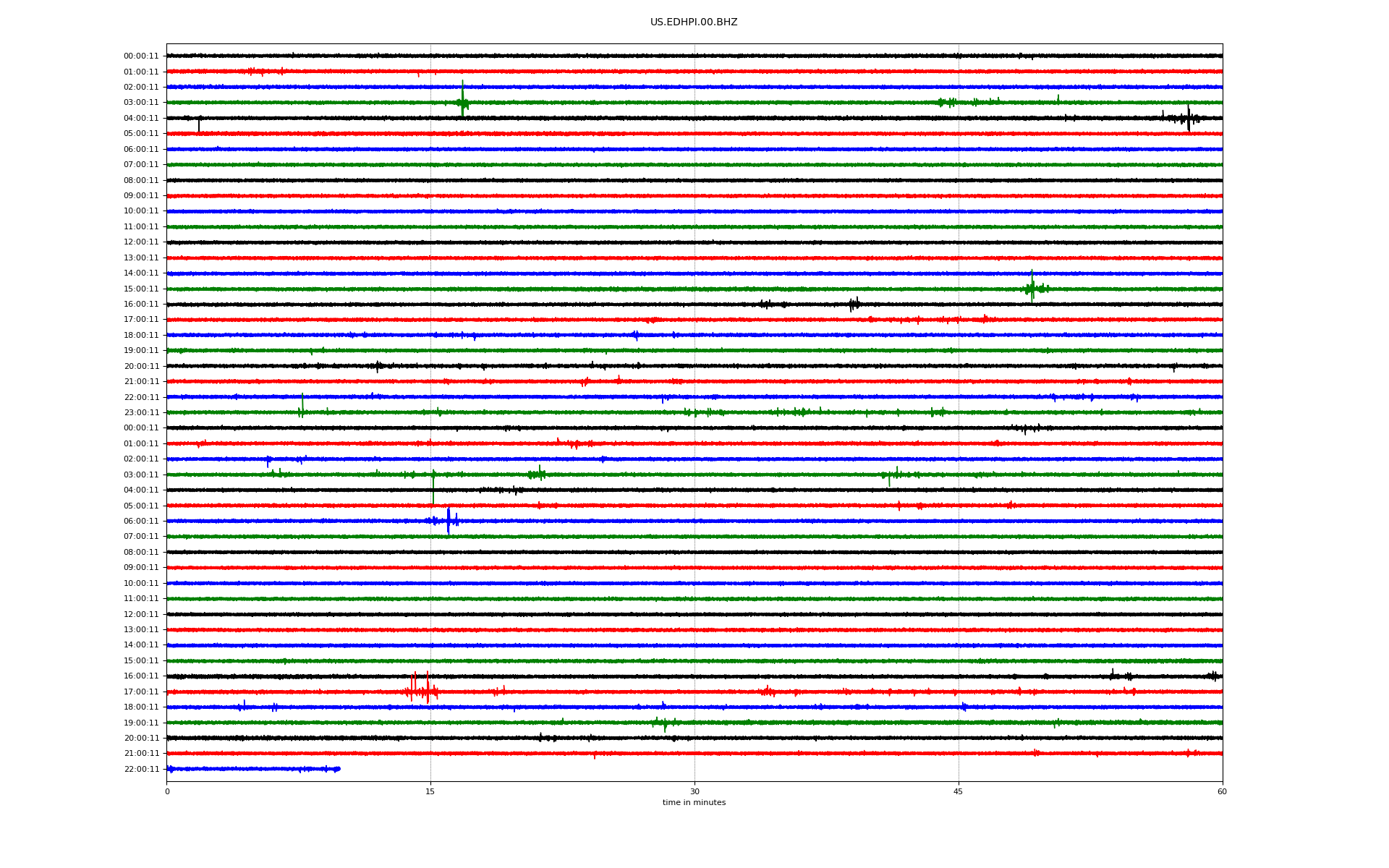Click the plot title US.EDHPI.00.BHZ
The height and width of the screenshot is (868, 1389).
coord(693,22)
